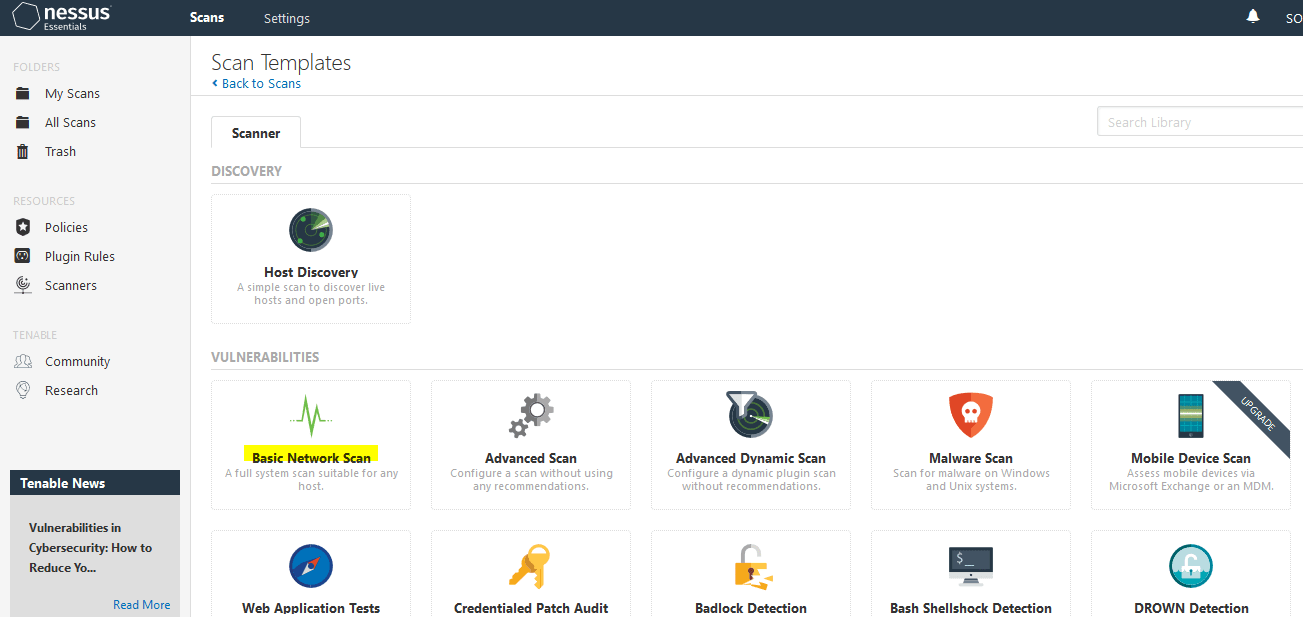Go Back to Scans
Screen dimensions: 1303x617
tap(256, 83)
